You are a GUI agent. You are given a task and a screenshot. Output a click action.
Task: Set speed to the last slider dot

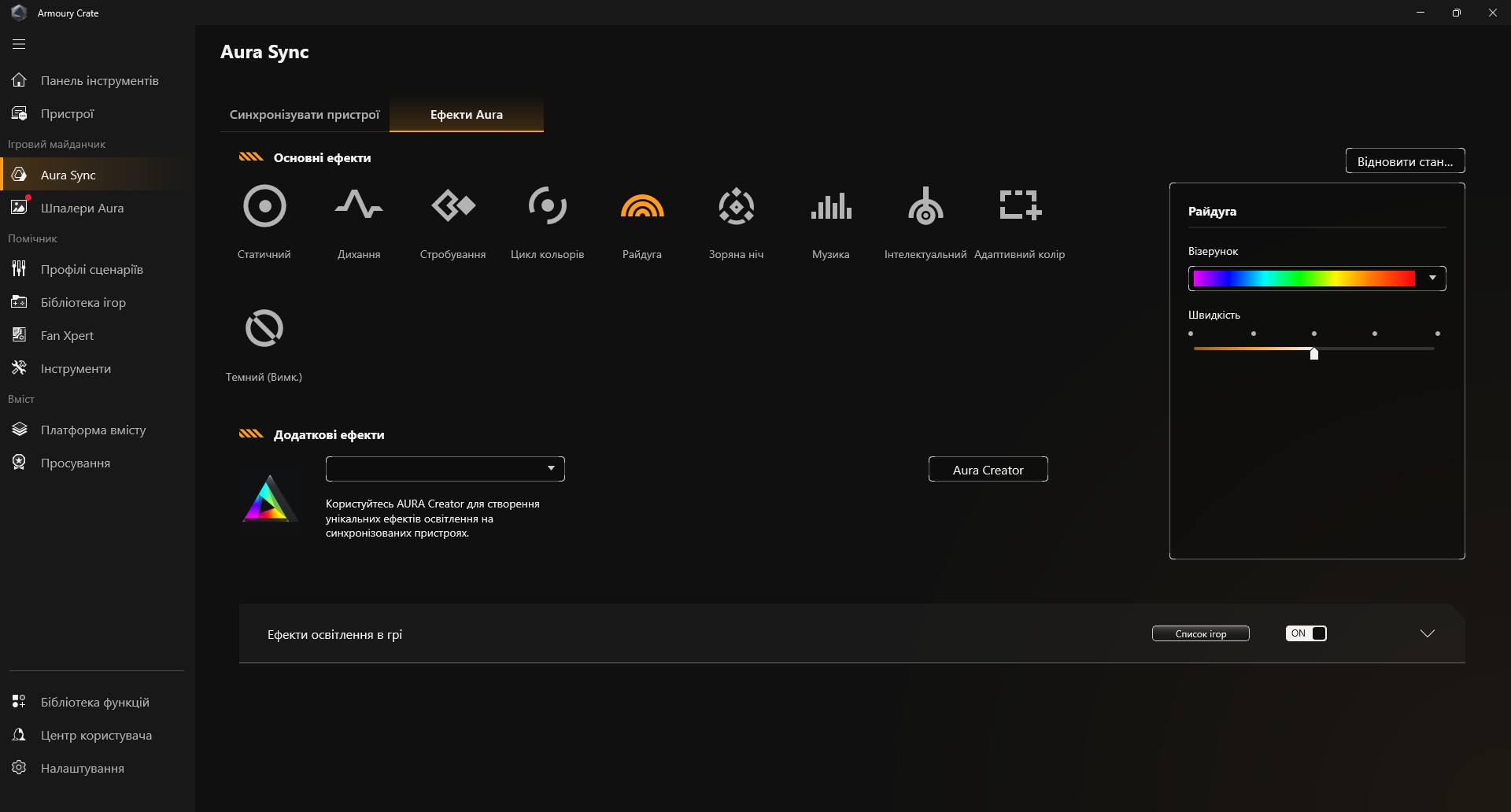[1438, 334]
